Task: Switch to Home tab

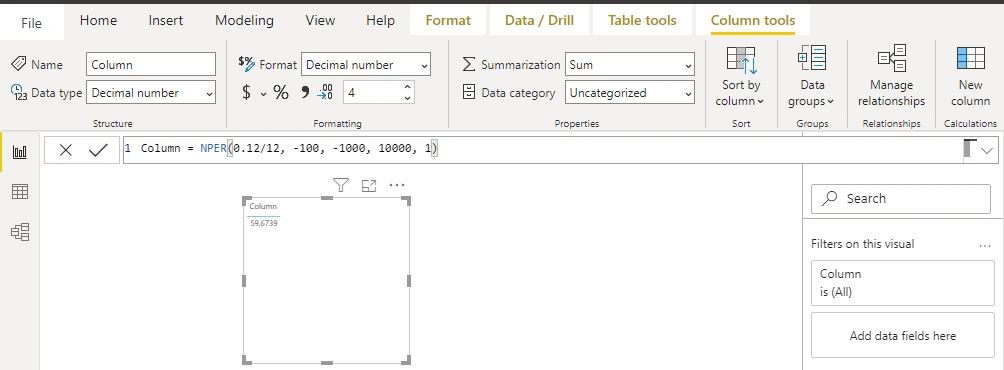Action: 98,20
